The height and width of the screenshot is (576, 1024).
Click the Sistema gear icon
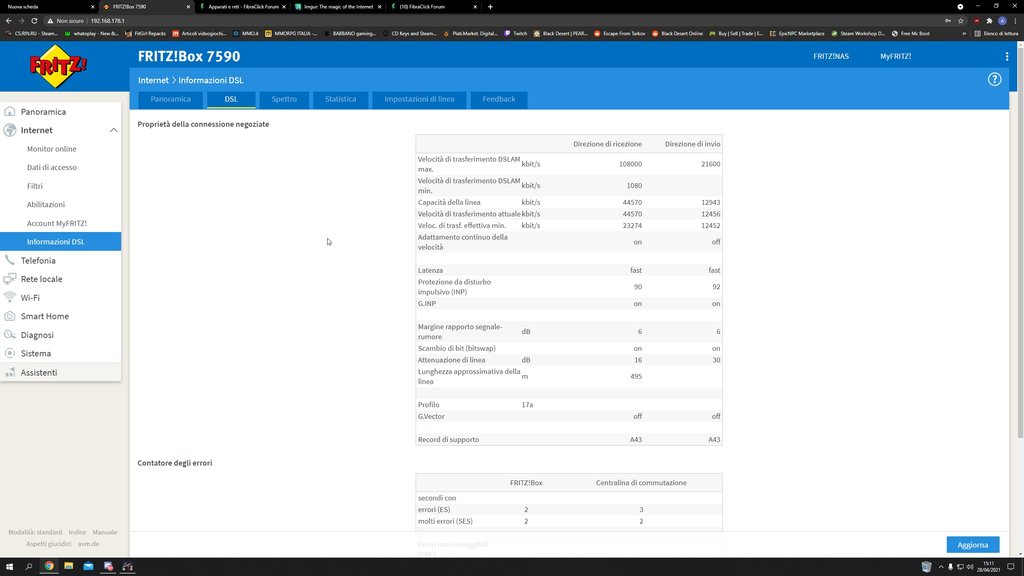(10, 353)
